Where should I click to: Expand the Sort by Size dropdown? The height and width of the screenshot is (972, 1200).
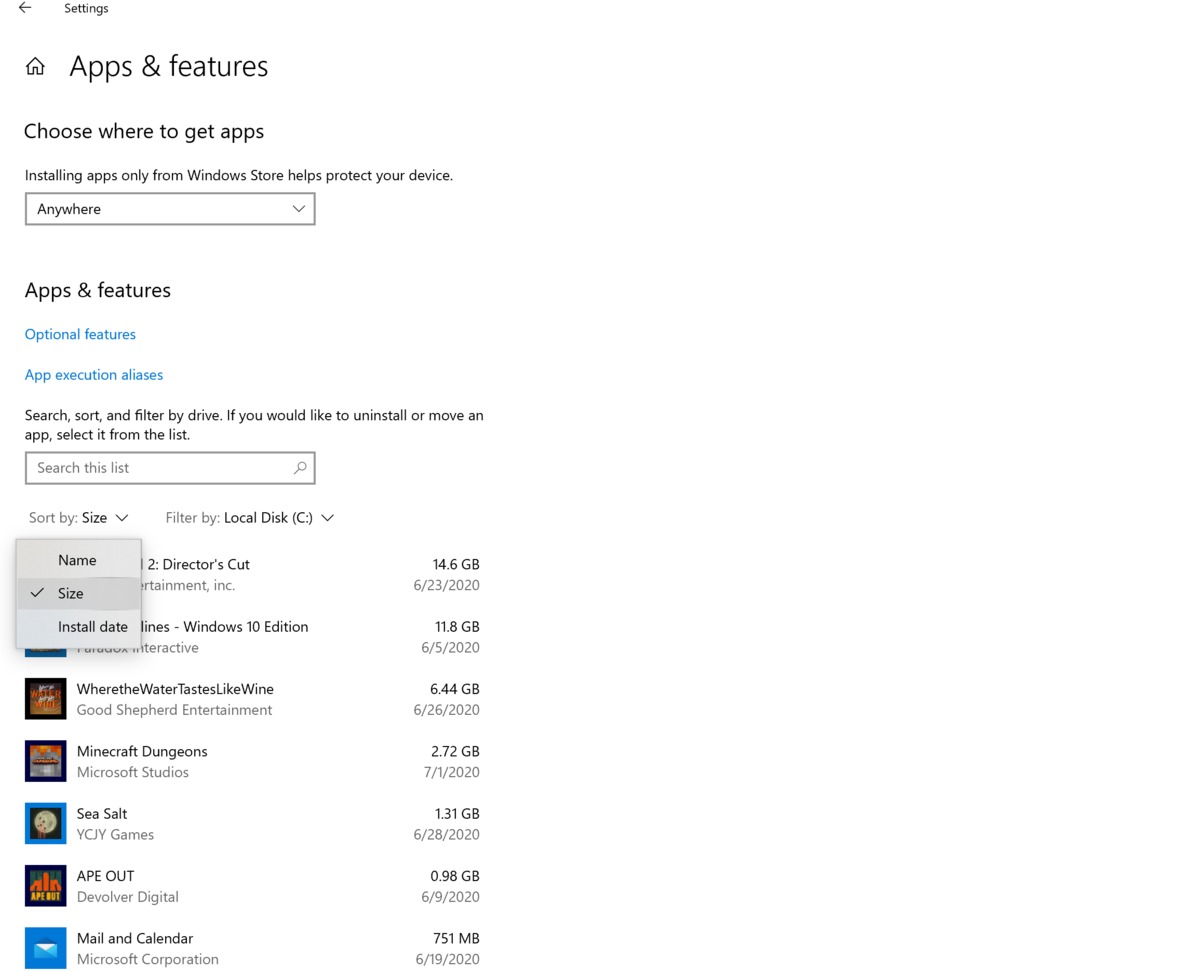79,518
